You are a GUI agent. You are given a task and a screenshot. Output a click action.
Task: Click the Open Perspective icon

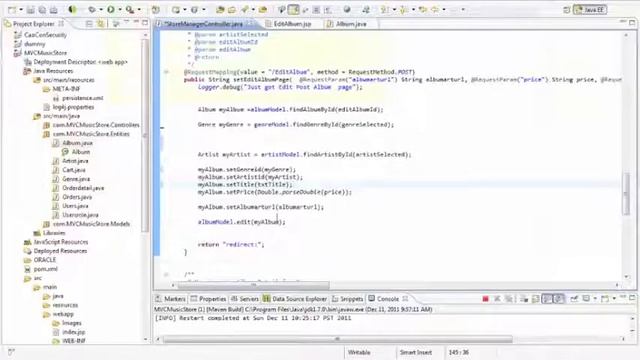pyautogui.click(x=566, y=10)
